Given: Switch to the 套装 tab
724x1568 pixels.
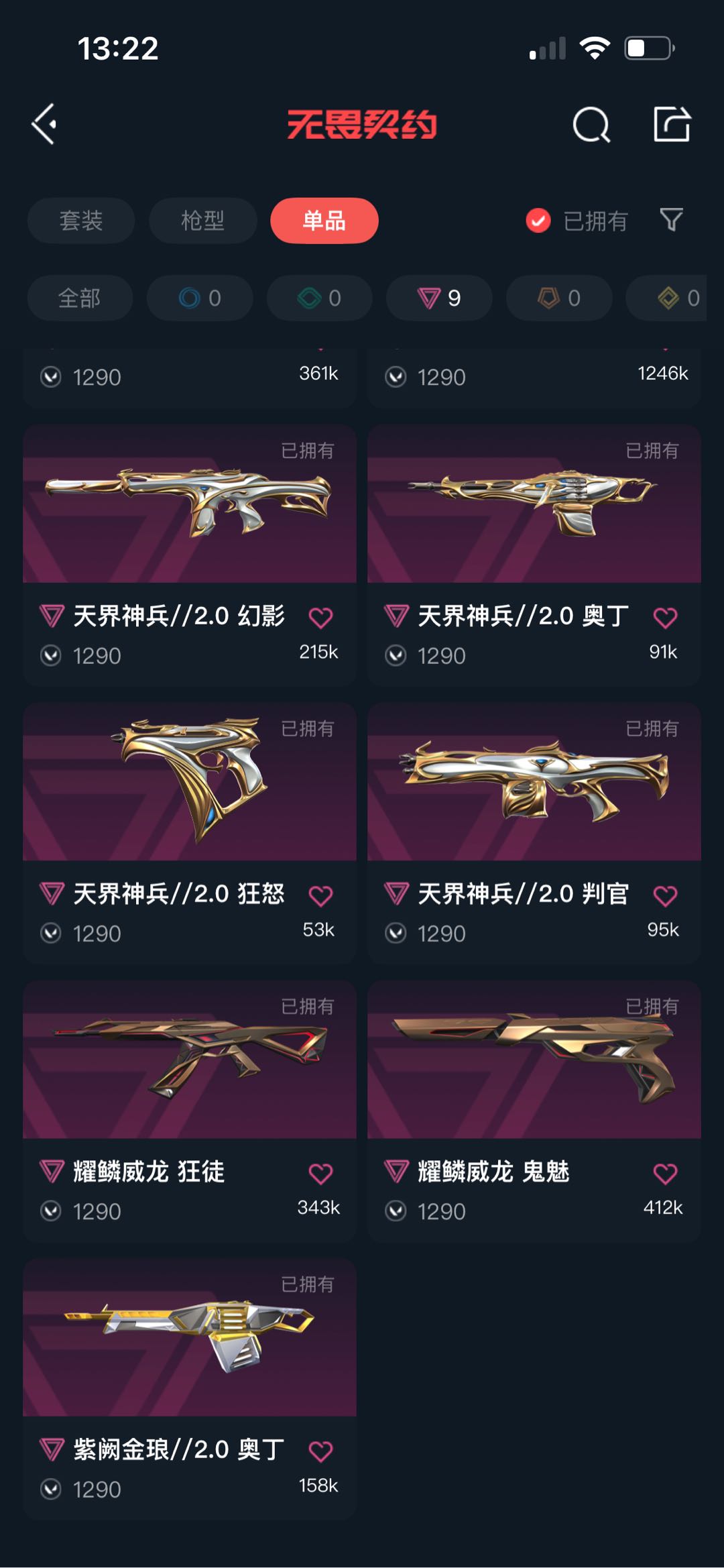Looking at the screenshot, I should coord(81,221).
